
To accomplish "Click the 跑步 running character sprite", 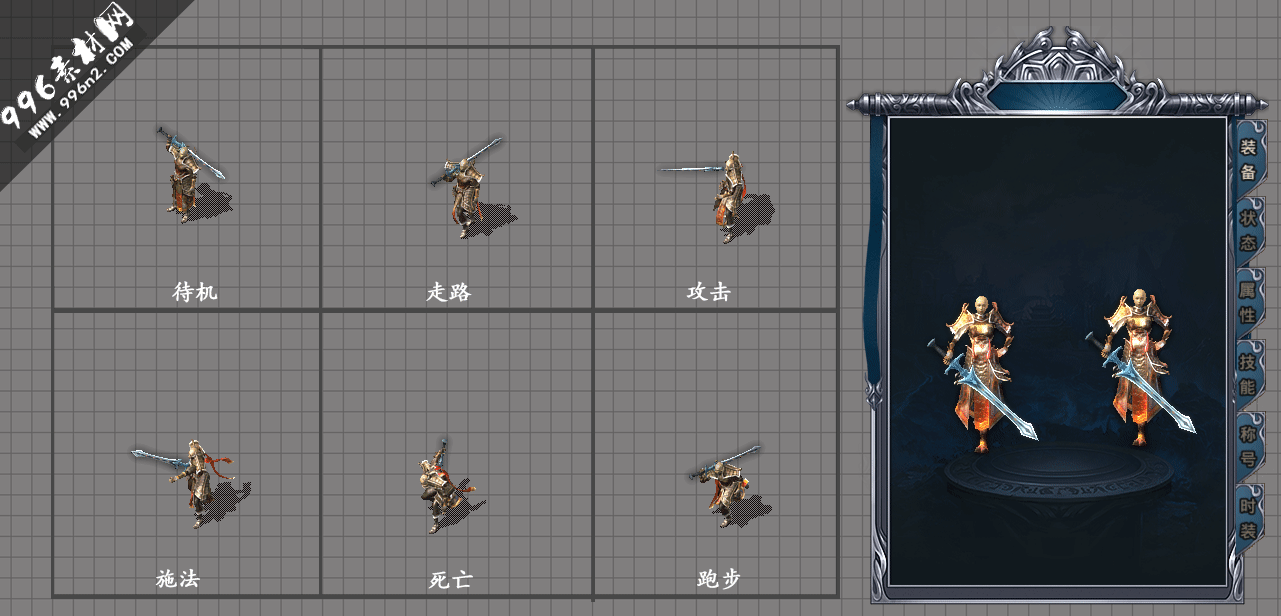I will tap(727, 486).
